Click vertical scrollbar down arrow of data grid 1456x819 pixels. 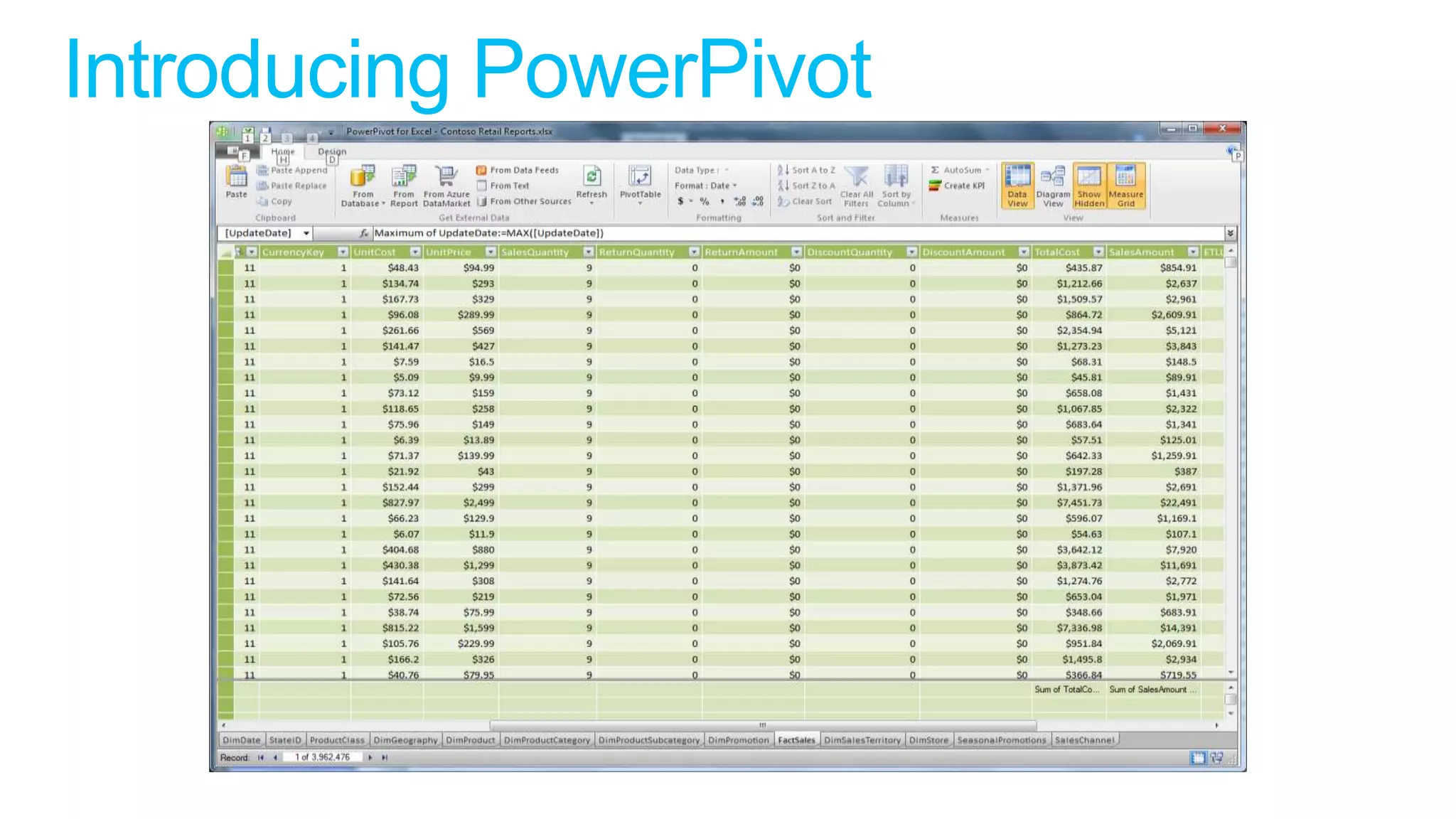click(x=1231, y=673)
